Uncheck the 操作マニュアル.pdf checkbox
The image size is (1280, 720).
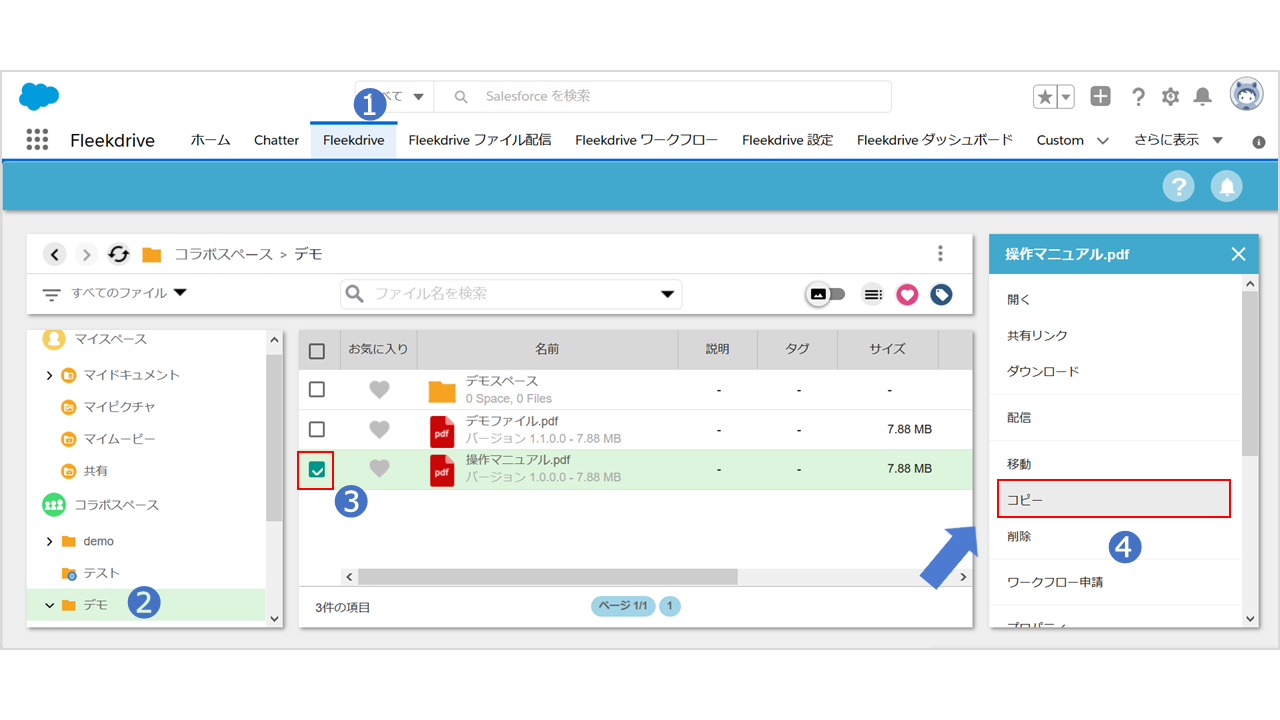pos(317,470)
